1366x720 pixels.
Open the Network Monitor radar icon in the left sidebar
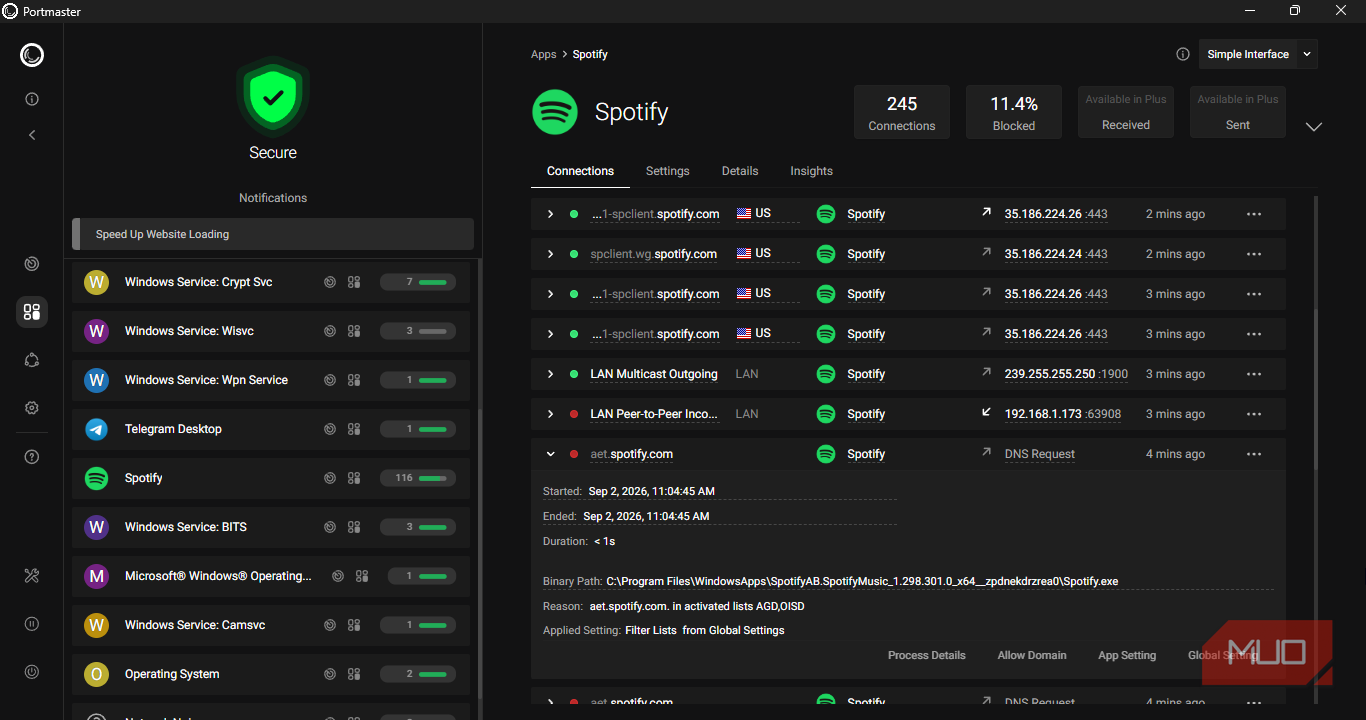click(32, 264)
